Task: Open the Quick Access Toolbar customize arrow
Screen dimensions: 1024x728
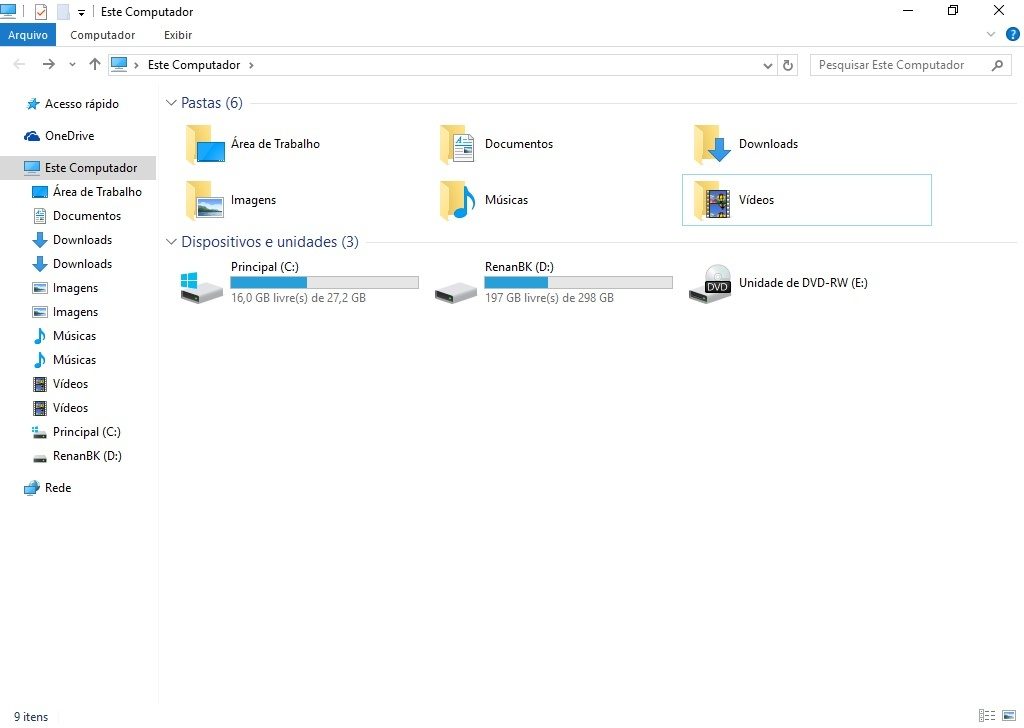Action: (81, 12)
